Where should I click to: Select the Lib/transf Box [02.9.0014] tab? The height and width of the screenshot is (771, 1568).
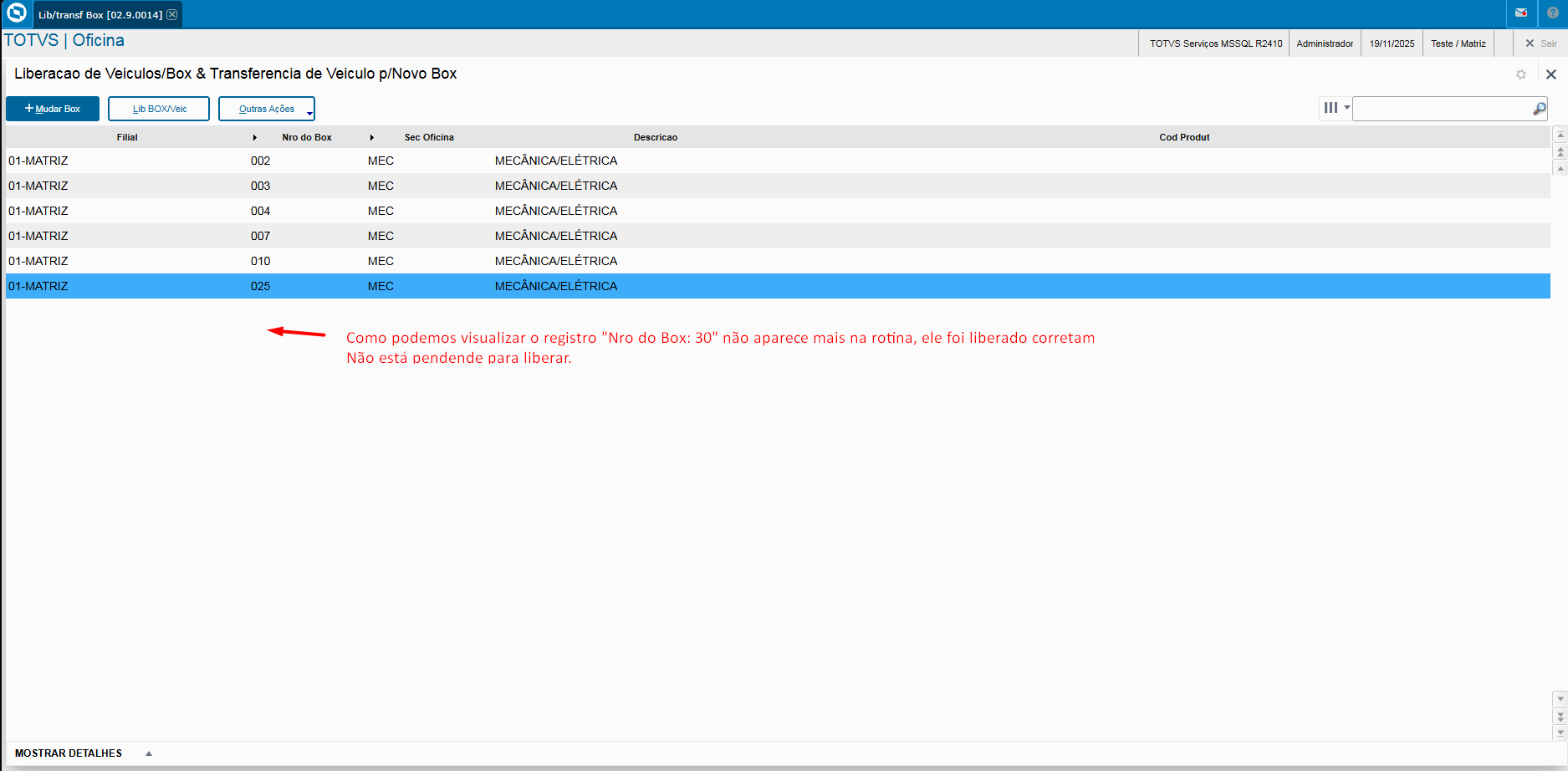pyautogui.click(x=100, y=15)
